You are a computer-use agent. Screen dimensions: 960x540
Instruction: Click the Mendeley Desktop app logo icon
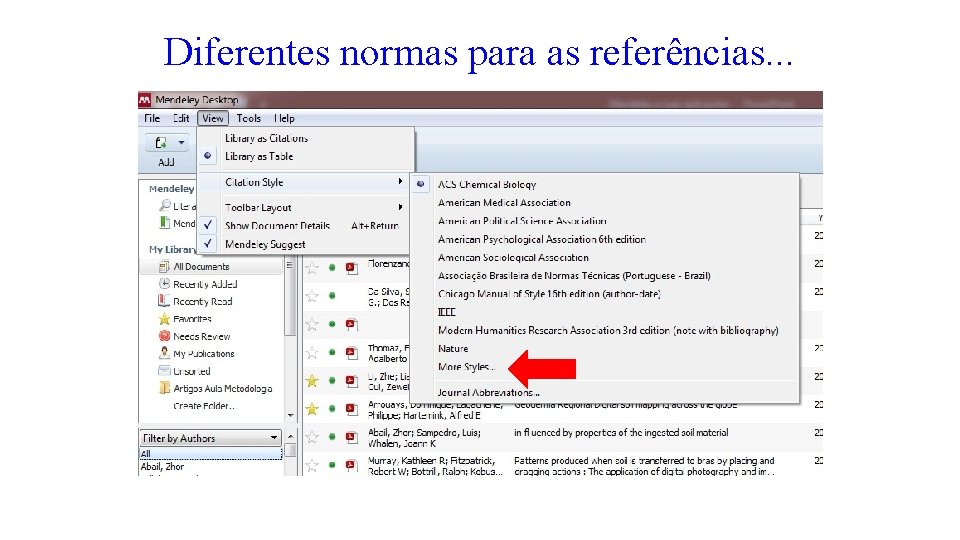pos(144,100)
